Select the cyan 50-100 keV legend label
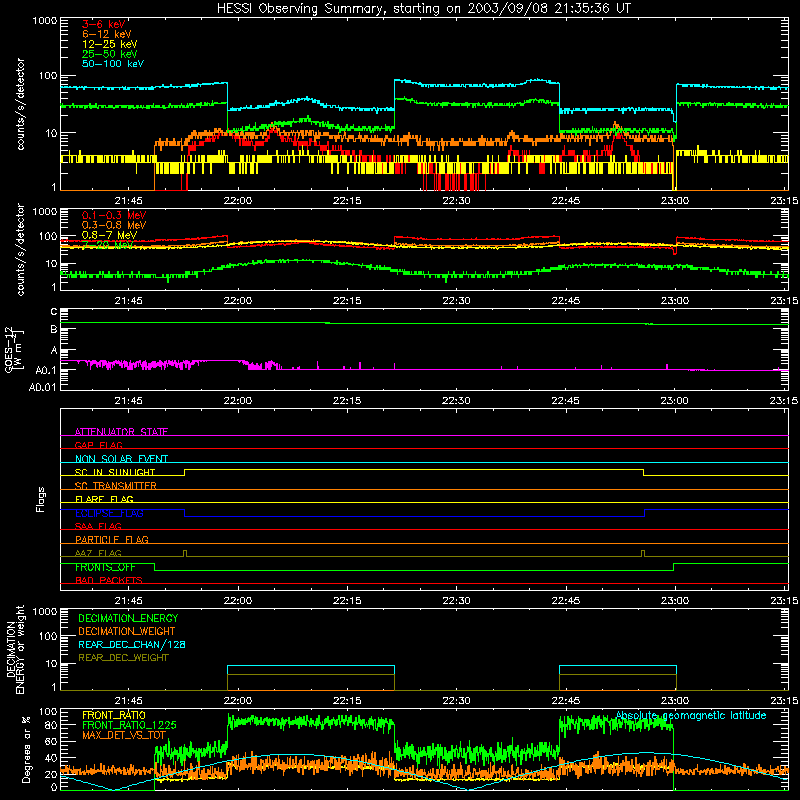This screenshot has width=800, height=800. tap(113, 64)
